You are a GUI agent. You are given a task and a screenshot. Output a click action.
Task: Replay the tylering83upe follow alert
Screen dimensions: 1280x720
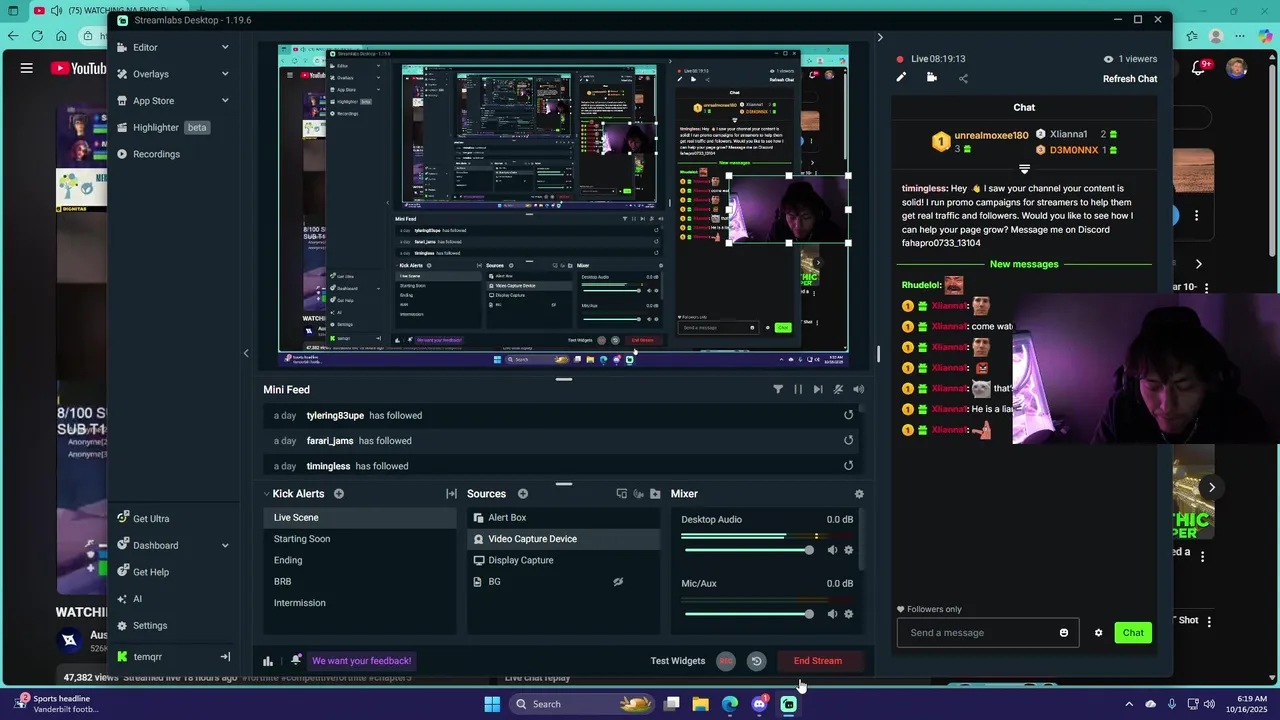point(849,415)
